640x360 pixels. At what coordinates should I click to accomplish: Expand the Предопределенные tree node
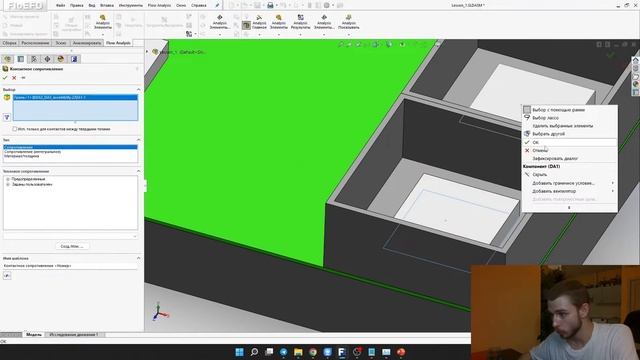pyautogui.click(x=8, y=179)
